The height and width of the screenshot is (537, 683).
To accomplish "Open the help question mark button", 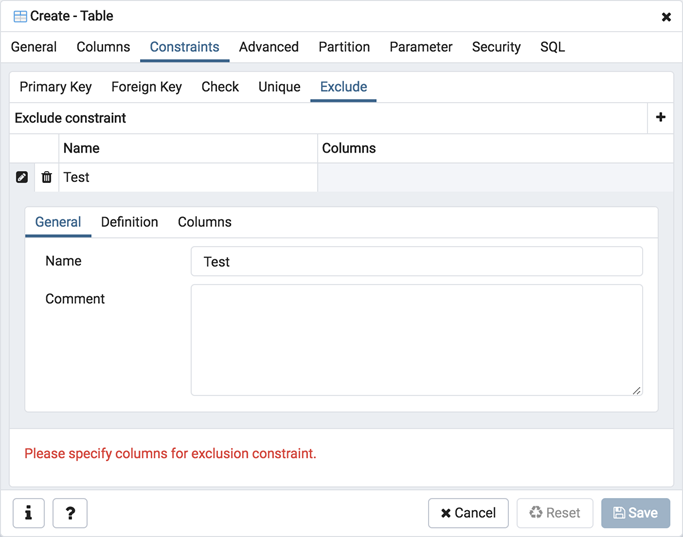I will click(70, 513).
